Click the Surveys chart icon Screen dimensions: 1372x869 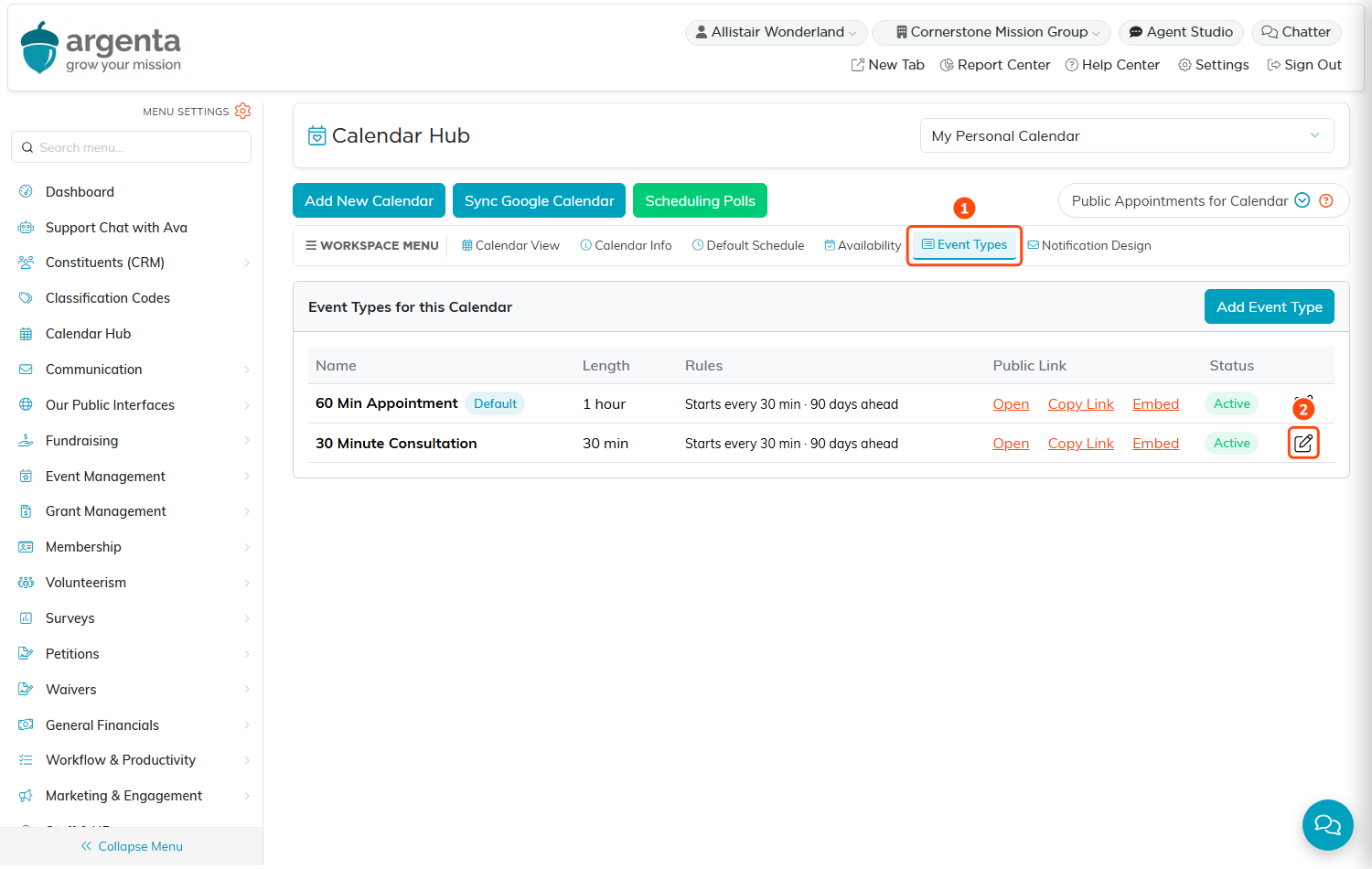point(26,618)
